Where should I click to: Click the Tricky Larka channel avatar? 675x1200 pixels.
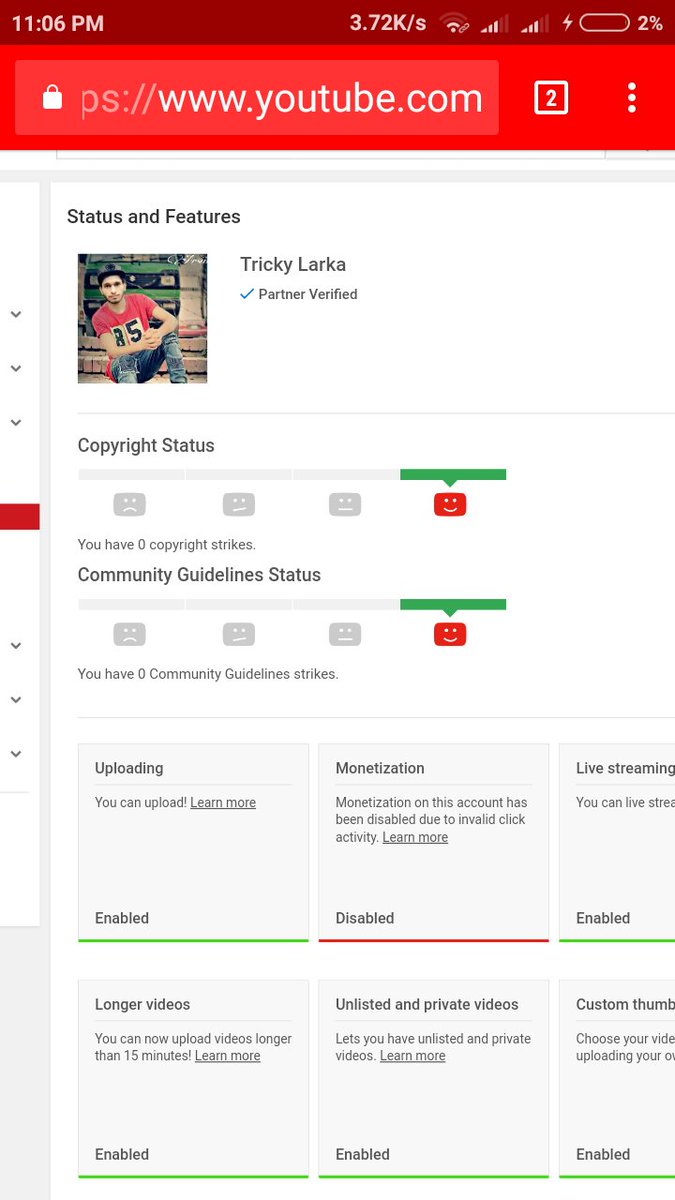(x=143, y=318)
